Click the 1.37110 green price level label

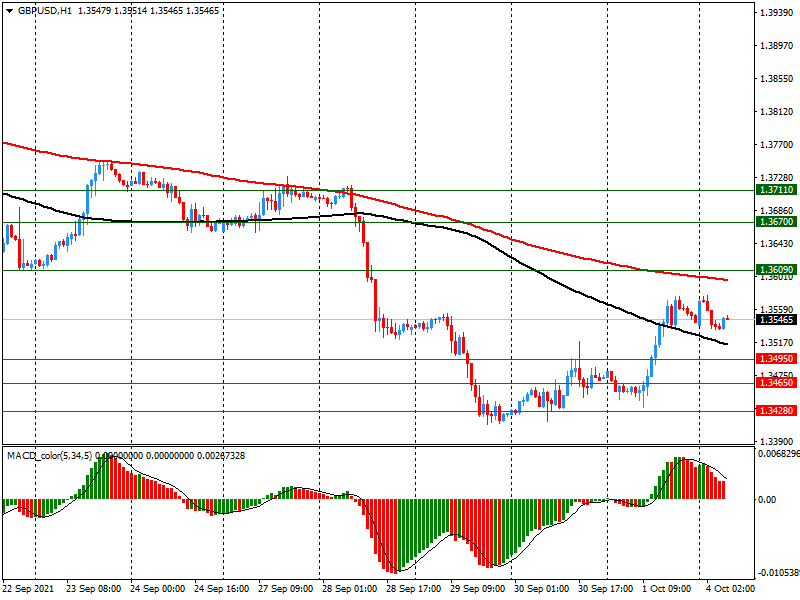777,190
